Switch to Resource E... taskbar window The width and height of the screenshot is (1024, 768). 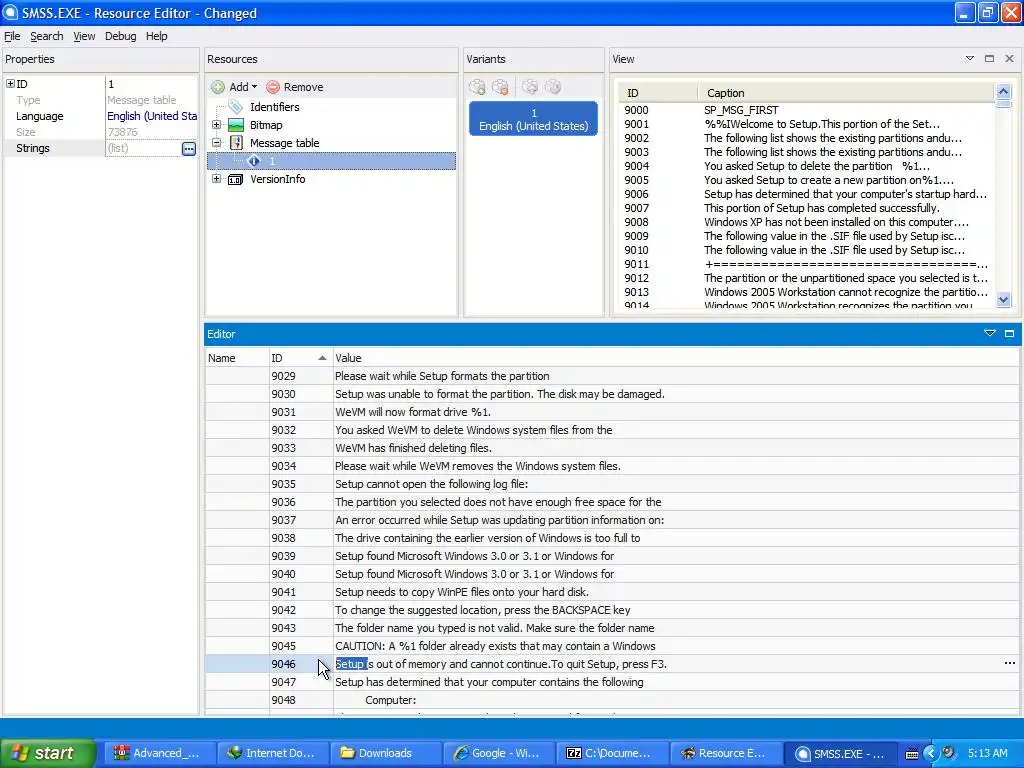(x=724, y=753)
